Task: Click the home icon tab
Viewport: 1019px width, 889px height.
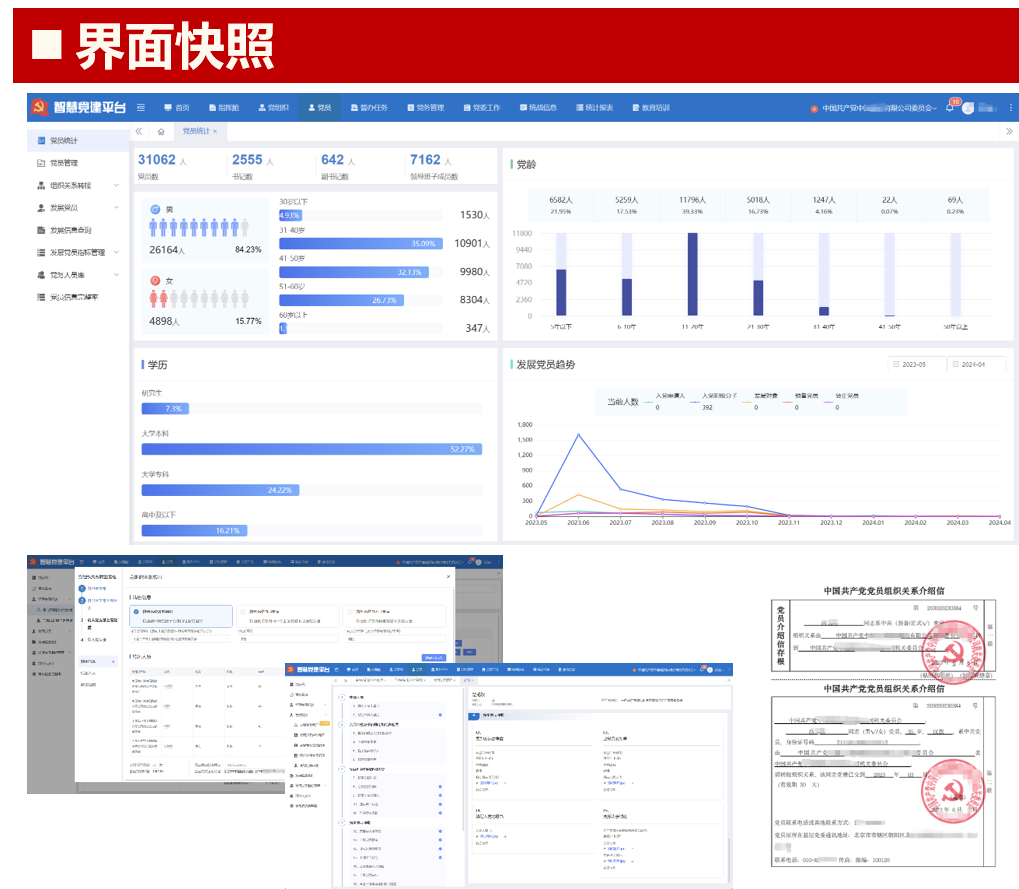Action: tap(161, 131)
